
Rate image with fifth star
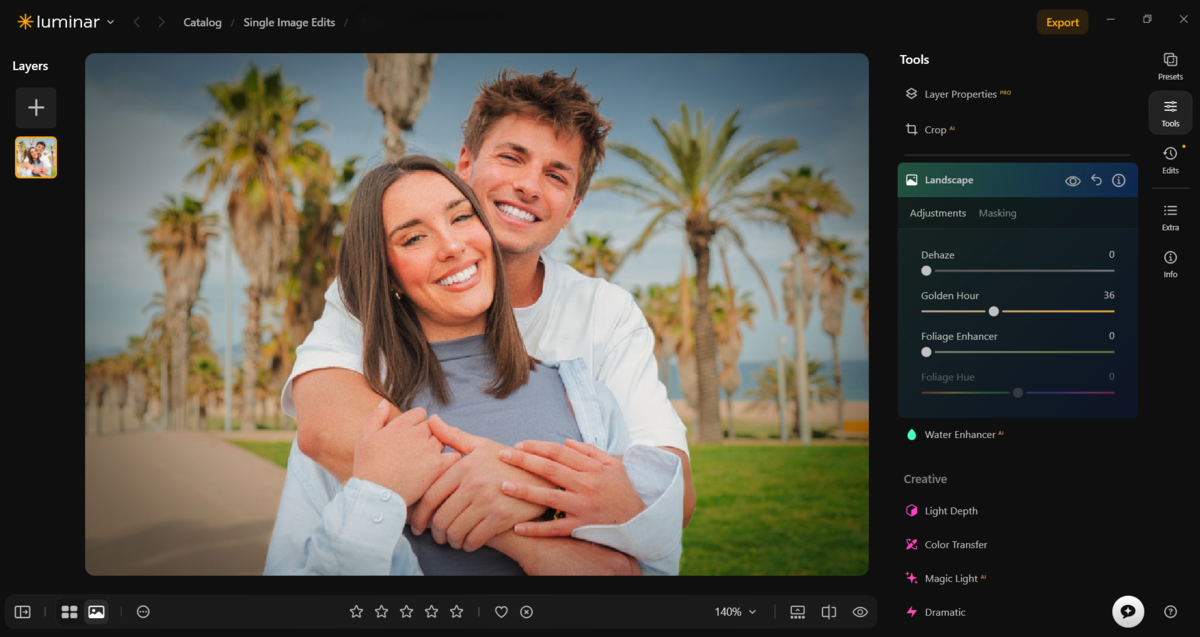pyautogui.click(x=456, y=612)
